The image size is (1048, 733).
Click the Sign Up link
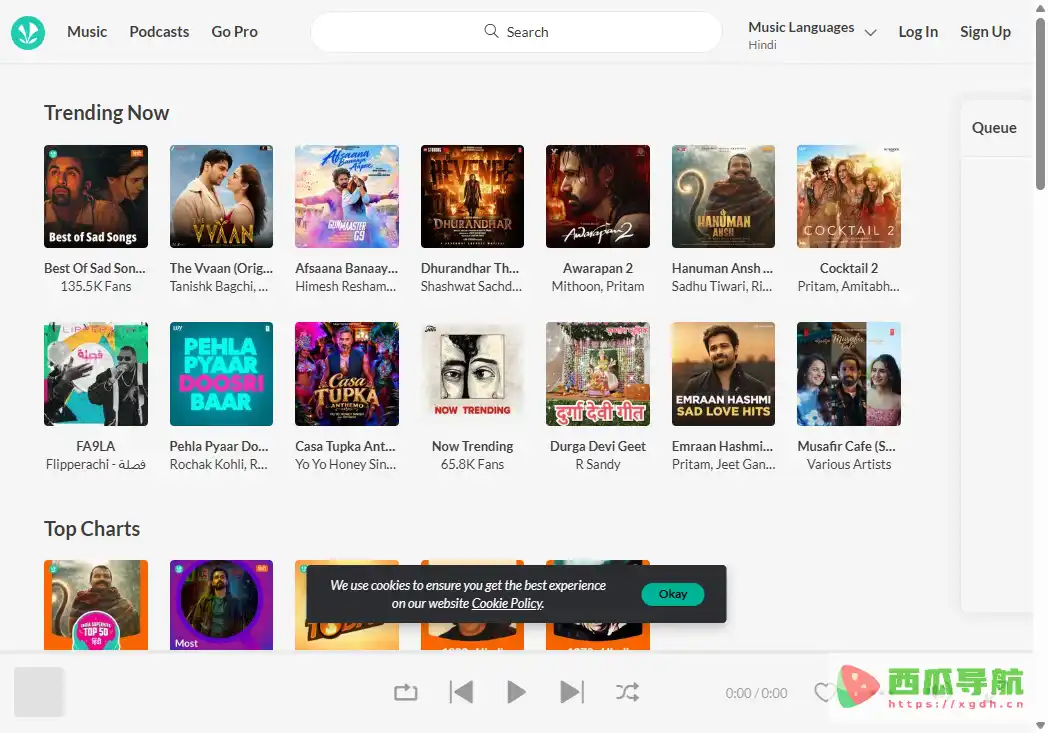coord(985,31)
